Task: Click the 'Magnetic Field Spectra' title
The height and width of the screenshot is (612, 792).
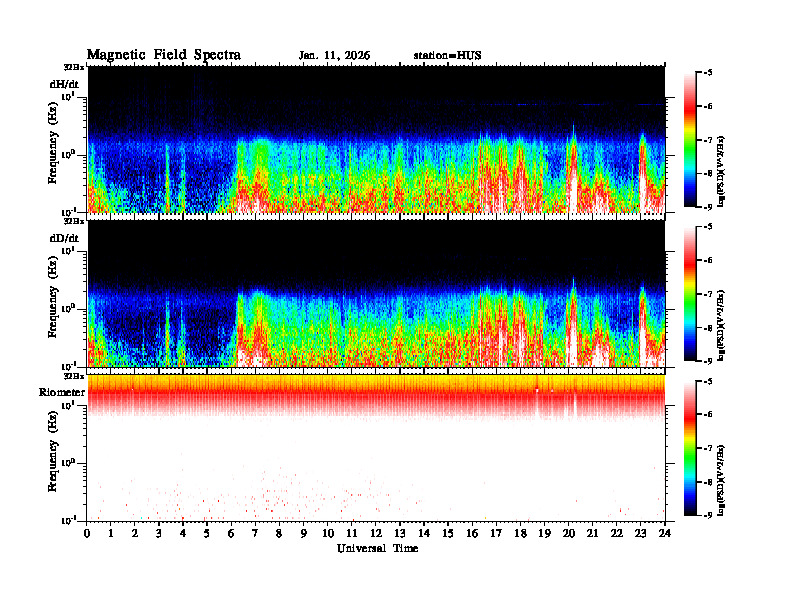Action: pyautogui.click(x=164, y=55)
